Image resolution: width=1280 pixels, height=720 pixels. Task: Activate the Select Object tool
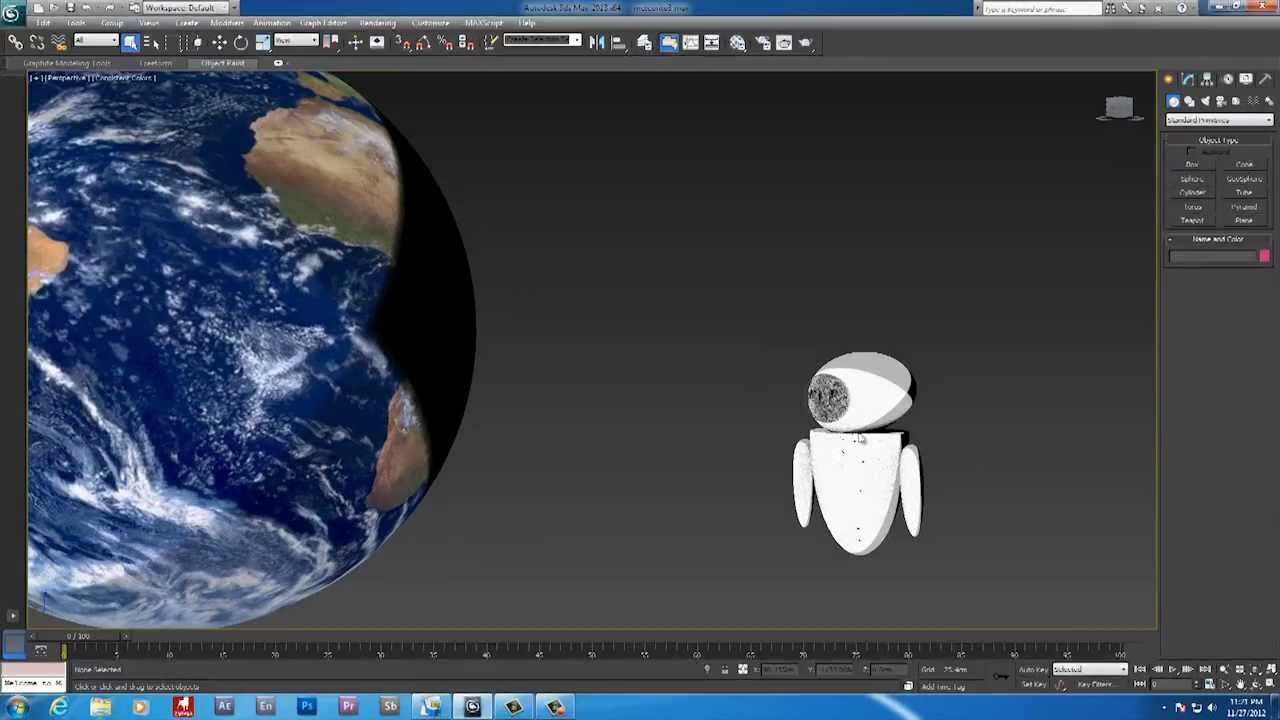pos(130,42)
